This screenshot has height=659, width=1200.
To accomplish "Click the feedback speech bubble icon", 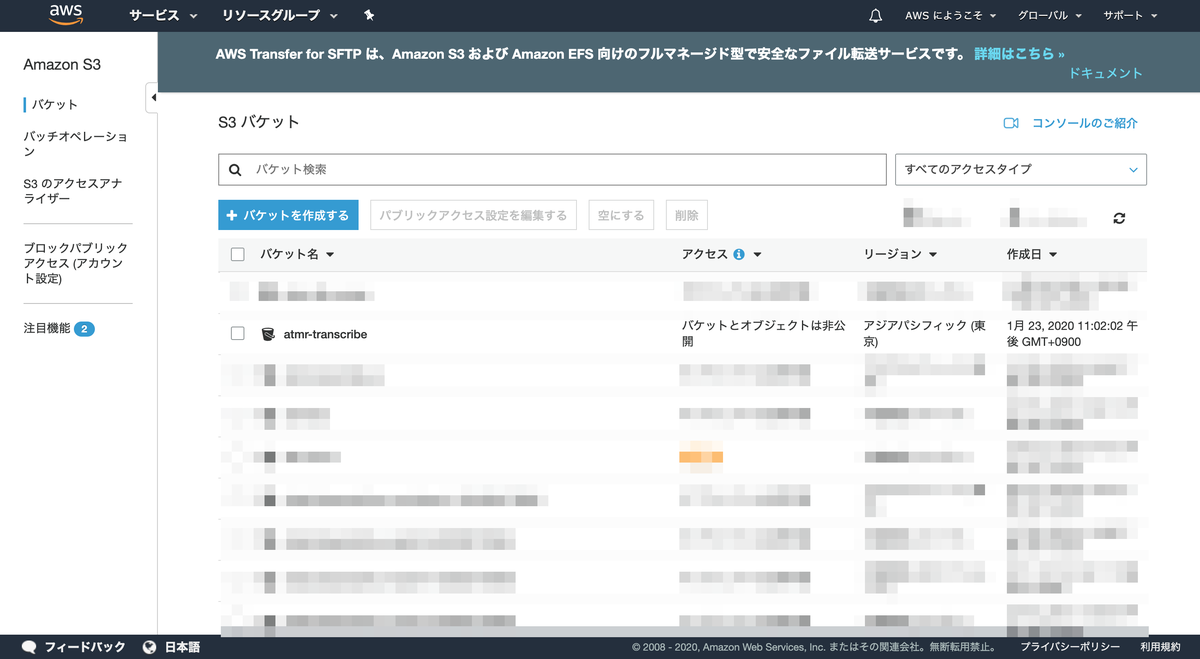I will coord(30,647).
